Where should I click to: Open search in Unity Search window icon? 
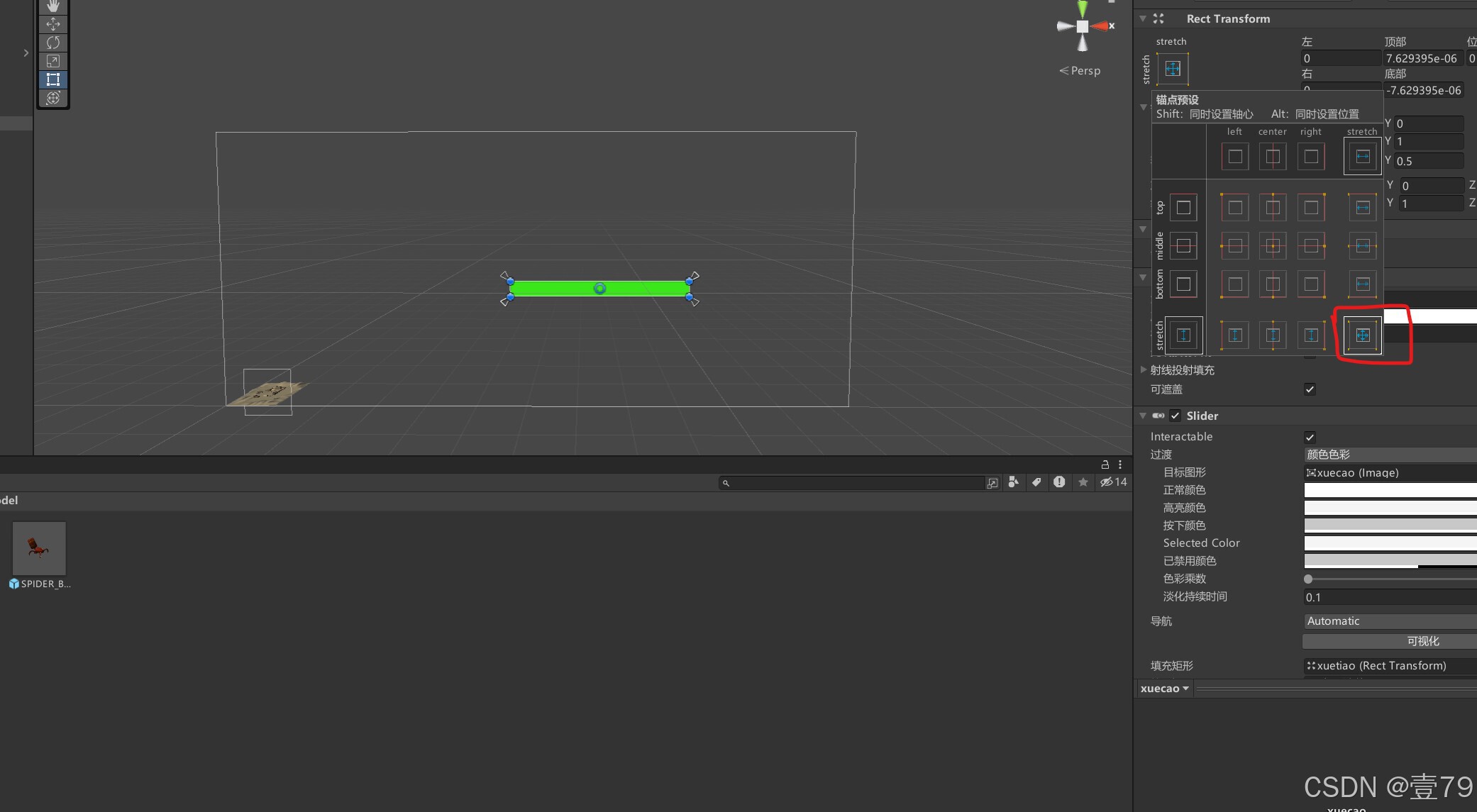coord(992,483)
